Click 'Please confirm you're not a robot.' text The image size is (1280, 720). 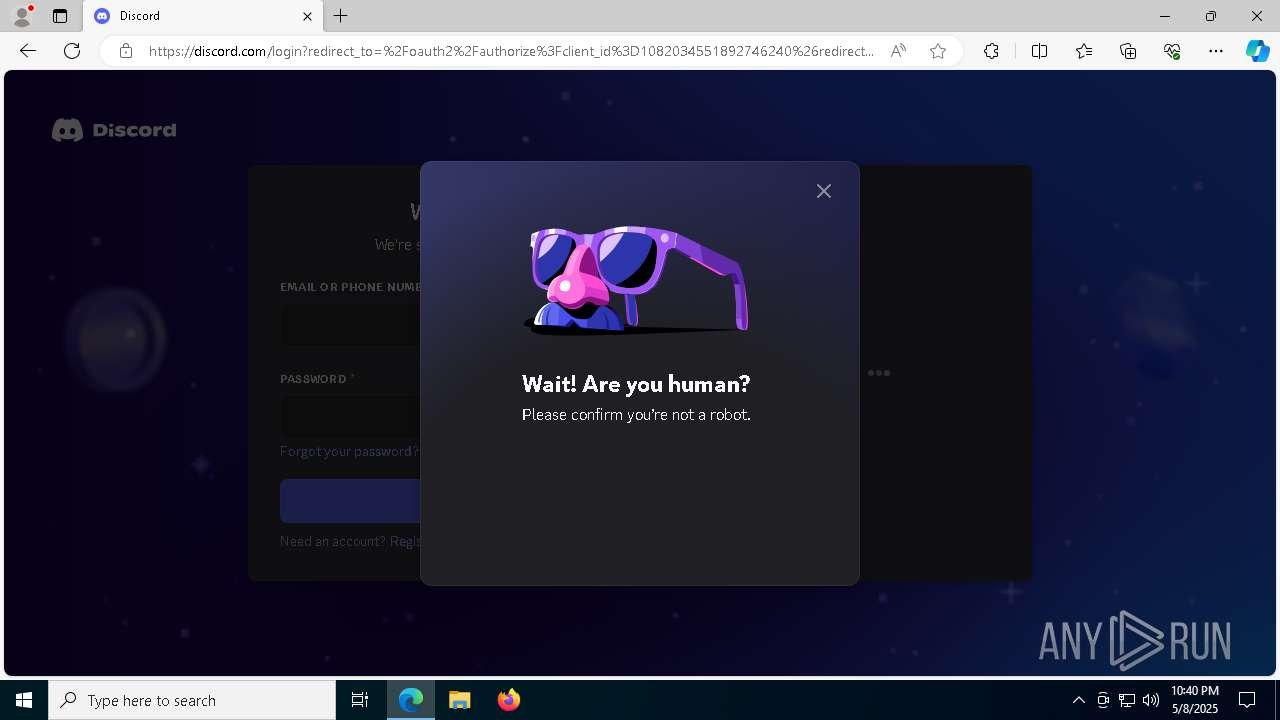tap(636, 414)
